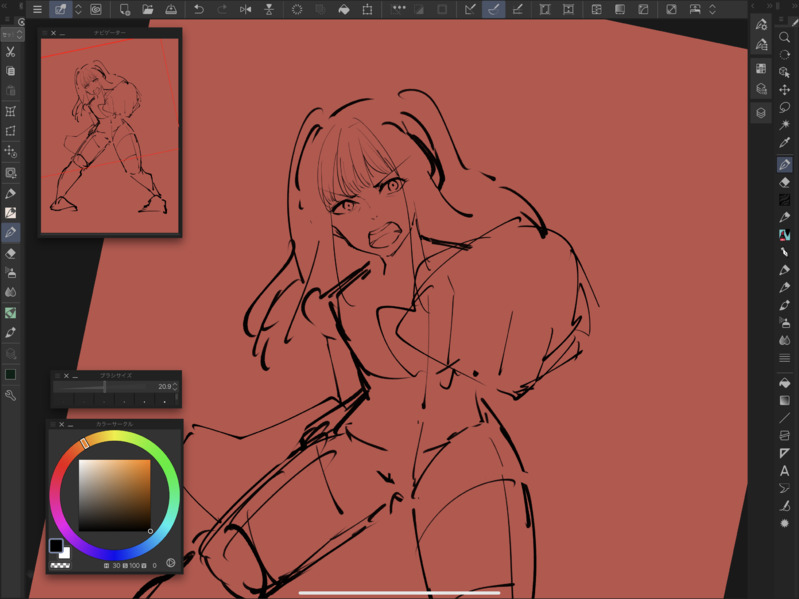This screenshot has width=799, height=599.
Task: Flip the canvas horizontally
Action: click(246, 9)
